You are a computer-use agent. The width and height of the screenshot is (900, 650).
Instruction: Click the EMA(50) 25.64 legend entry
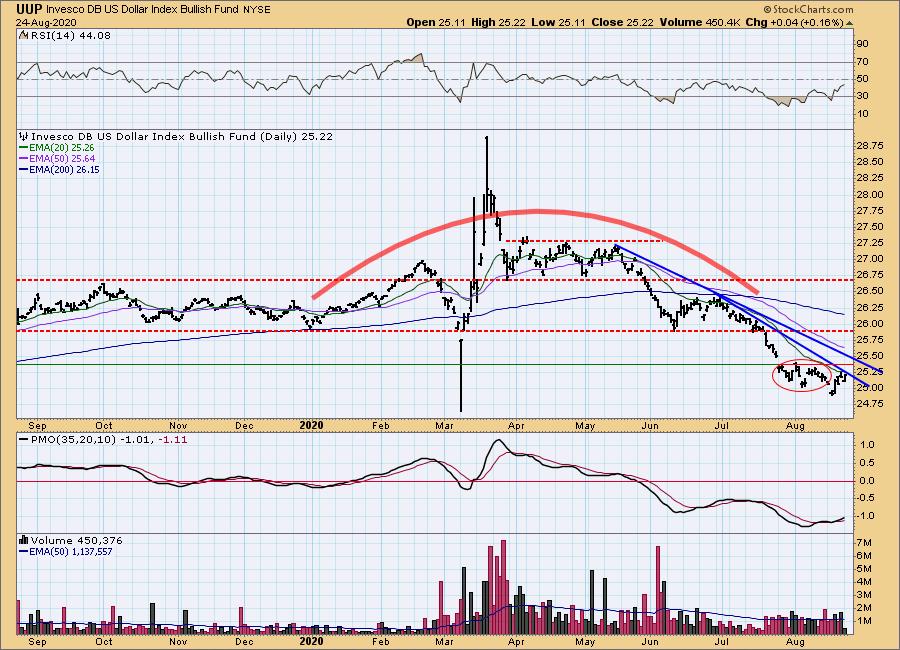pyautogui.click(x=57, y=158)
